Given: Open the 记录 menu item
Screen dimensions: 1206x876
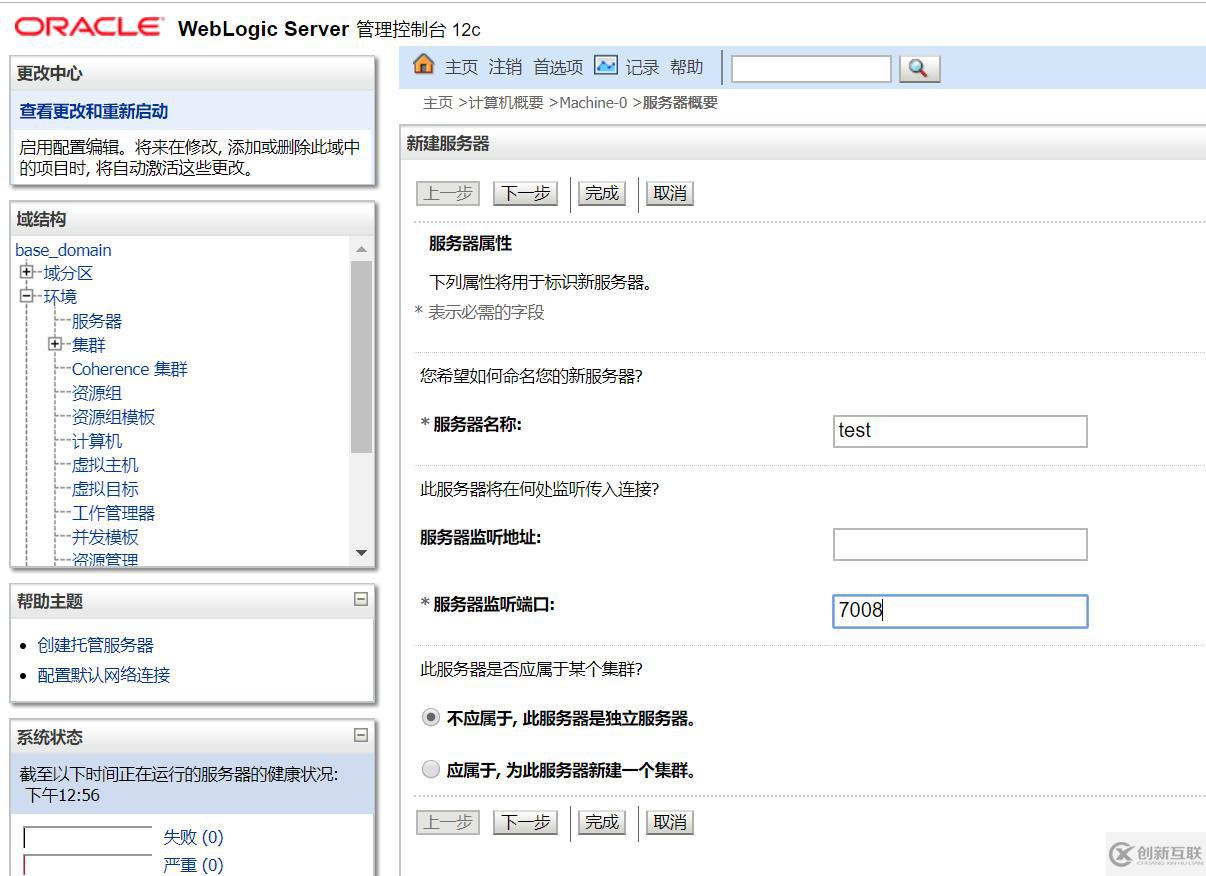Looking at the screenshot, I should pyautogui.click(x=643, y=67).
